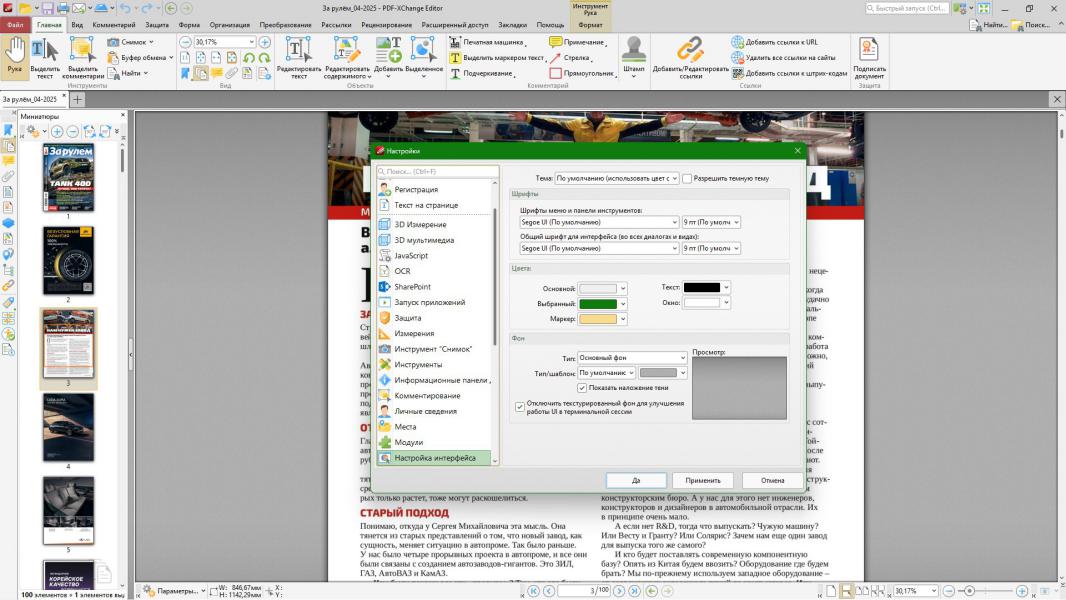The height and width of the screenshot is (600, 1066).
Task: Open background type dropdown
Action: coord(632,357)
